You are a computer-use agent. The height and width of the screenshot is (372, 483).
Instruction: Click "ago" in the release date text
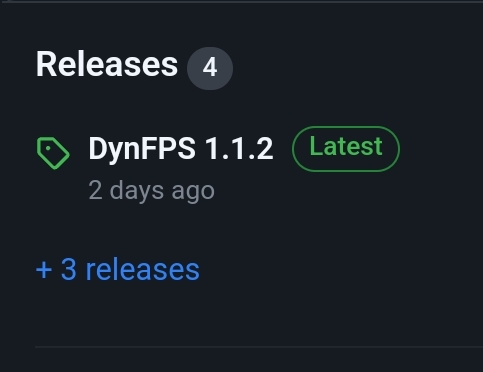193,193
